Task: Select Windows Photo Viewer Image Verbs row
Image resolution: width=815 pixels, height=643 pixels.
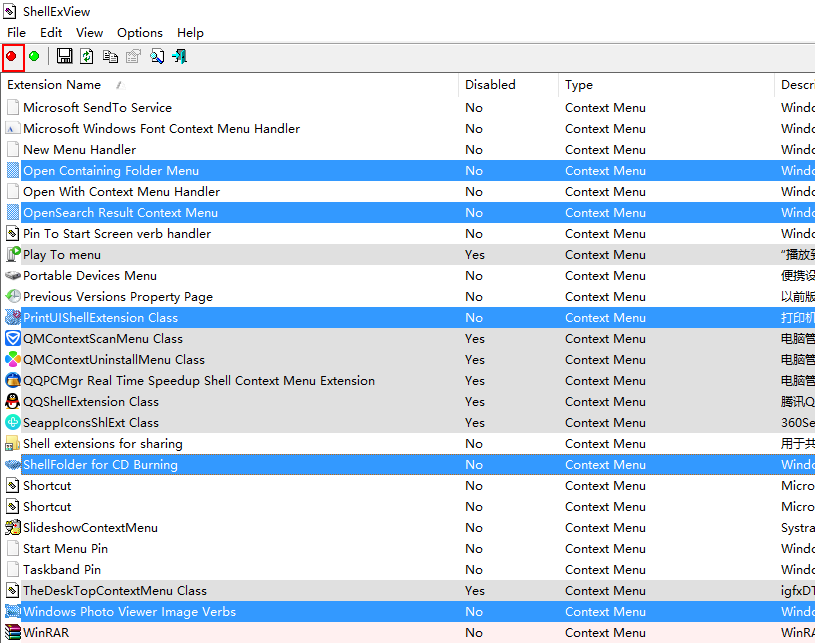Action: 408,612
